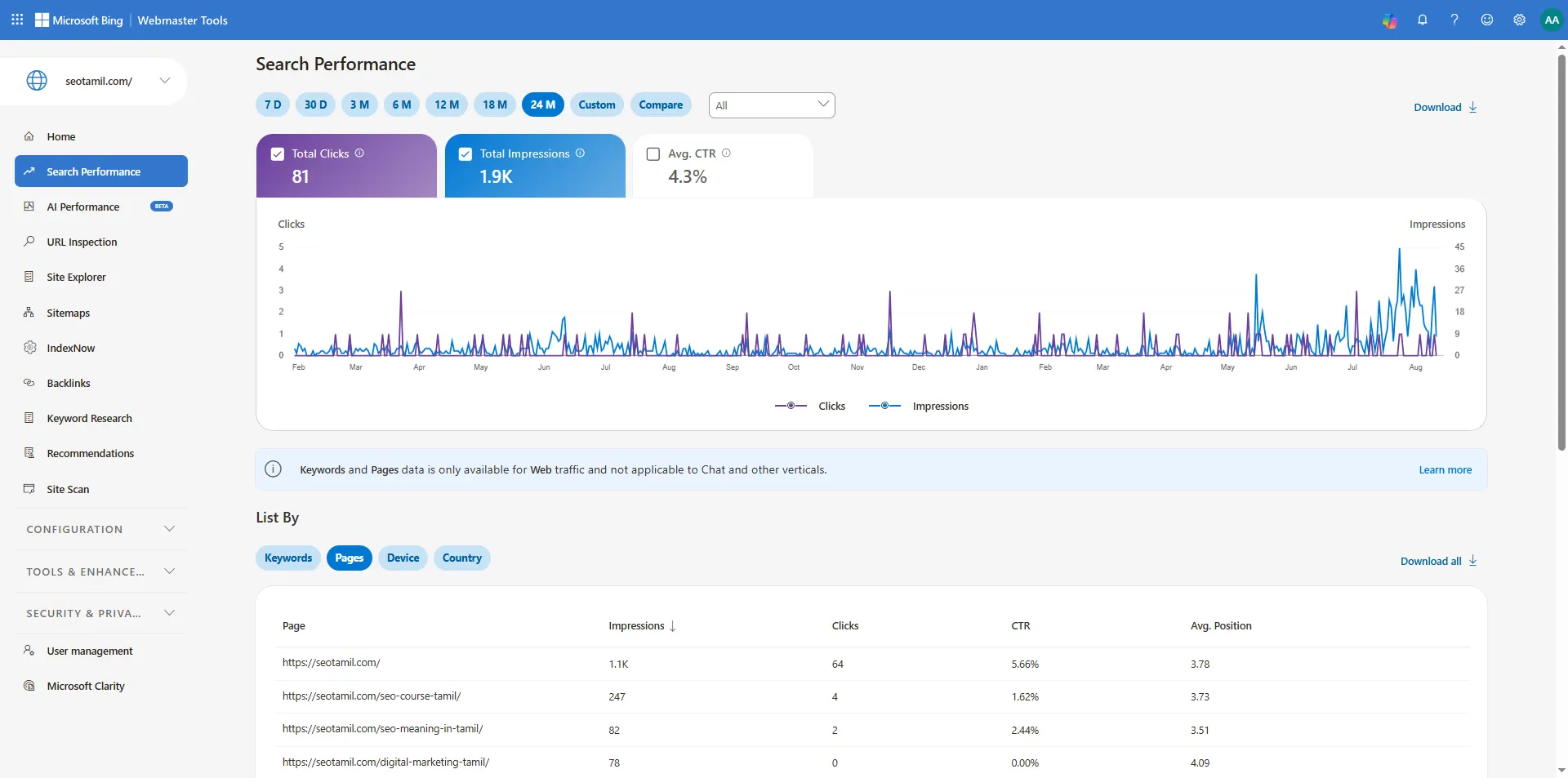Switch list to Pages tab
Image resolution: width=1568 pixels, height=778 pixels.
(x=350, y=558)
